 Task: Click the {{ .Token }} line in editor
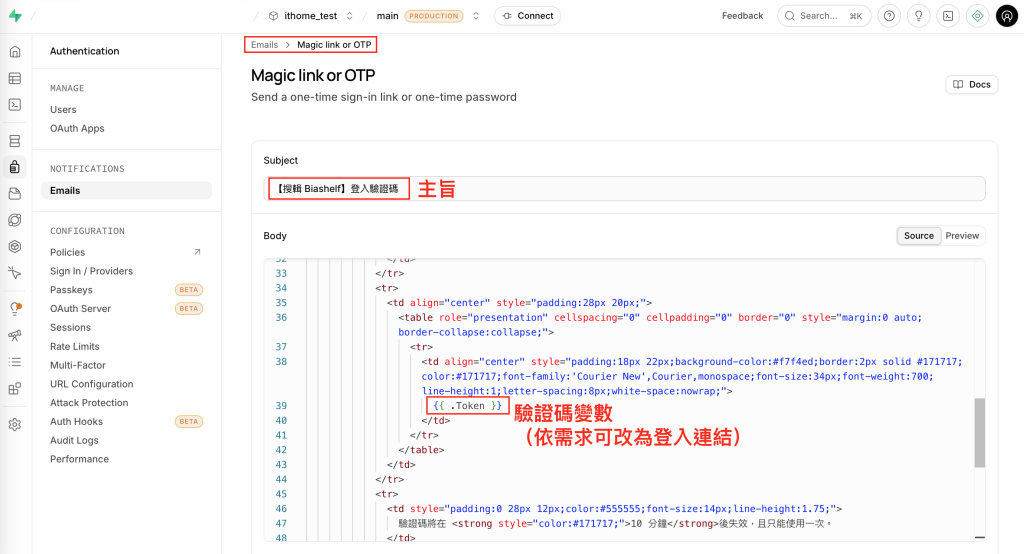[x=468, y=406]
